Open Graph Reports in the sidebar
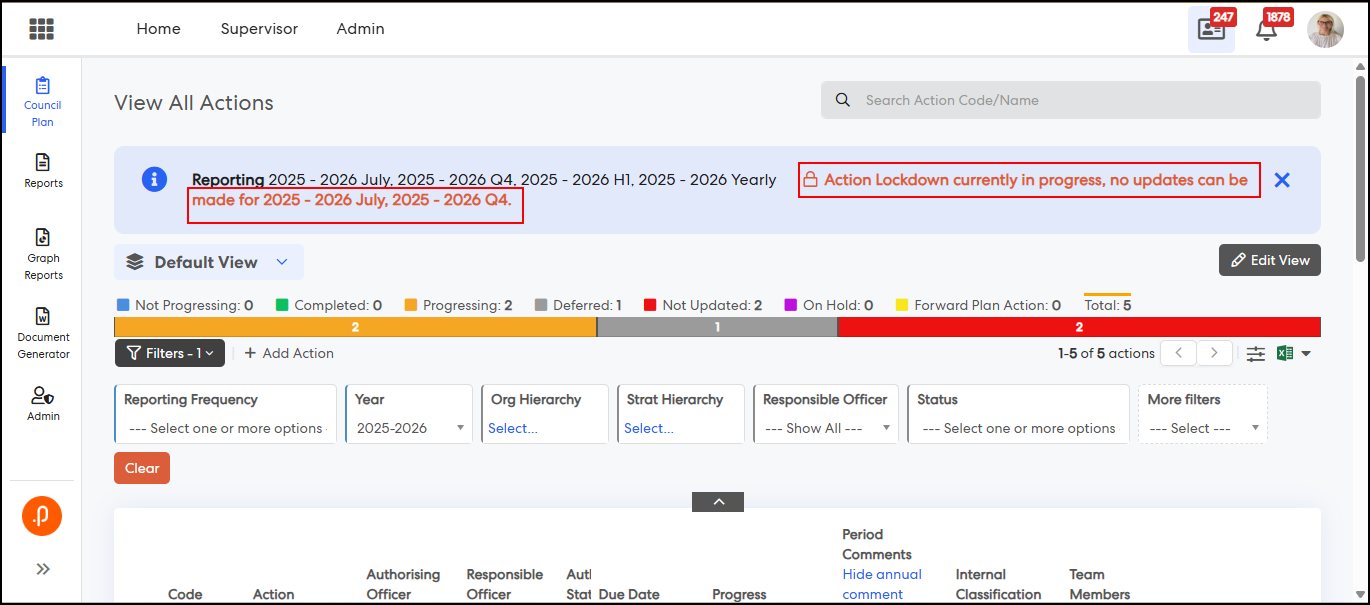Viewport: 1370px width, 605px height. click(x=43, y=254)
